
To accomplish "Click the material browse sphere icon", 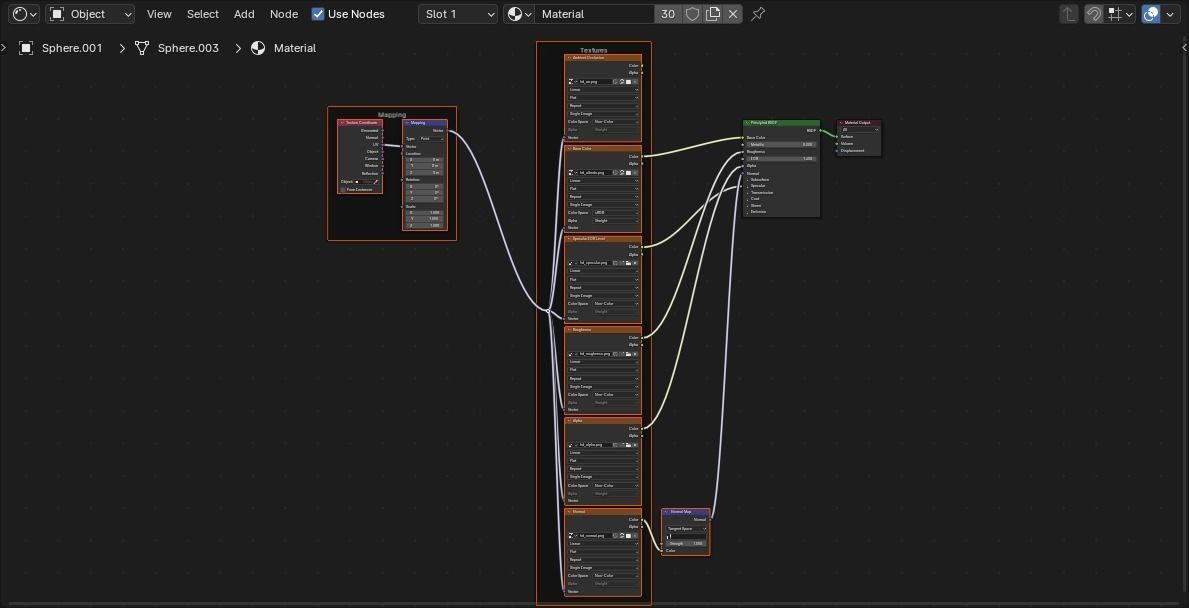I will pos(519,14).
